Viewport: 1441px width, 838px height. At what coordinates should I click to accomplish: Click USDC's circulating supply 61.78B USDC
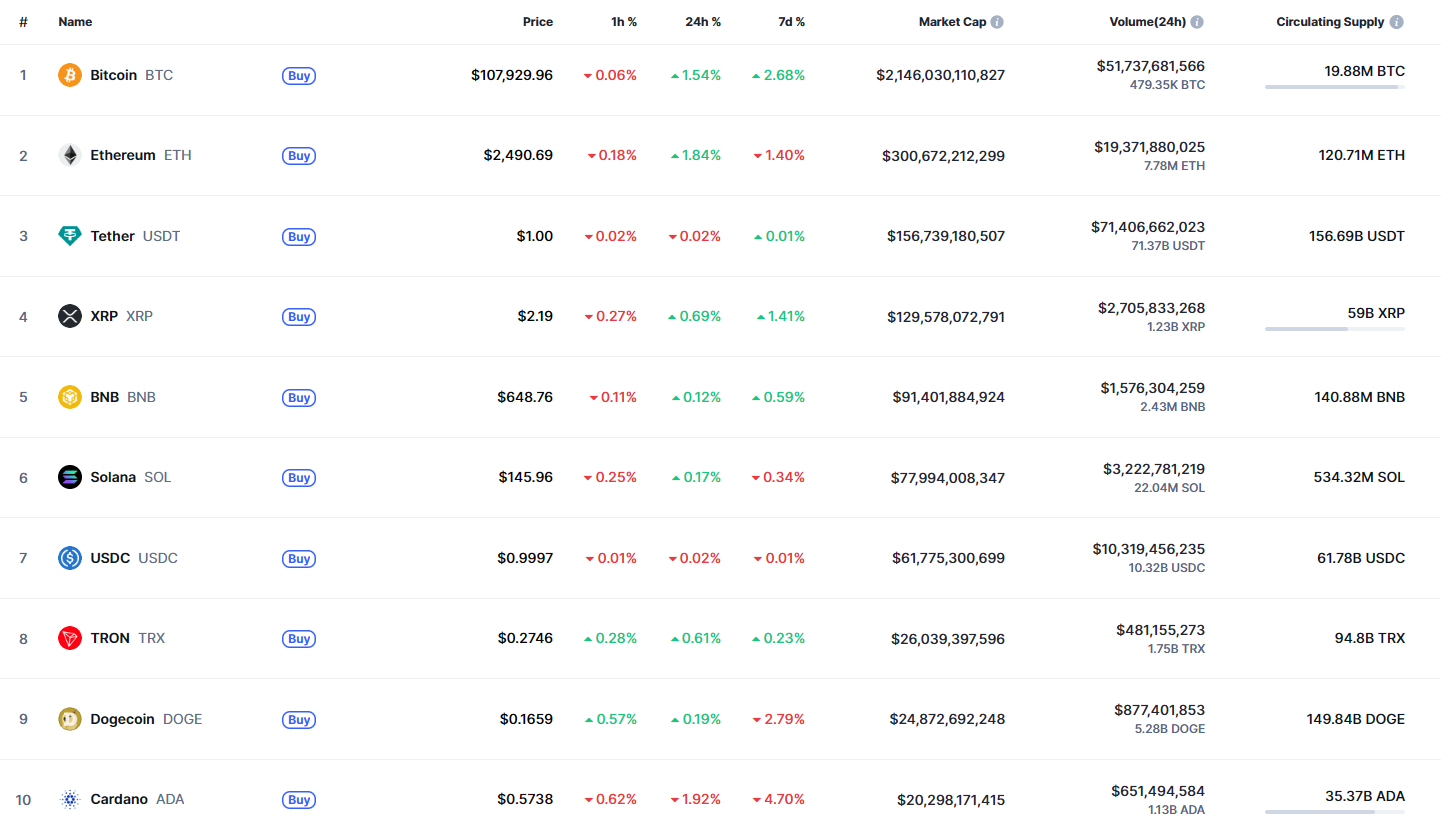pos(1359,558)
